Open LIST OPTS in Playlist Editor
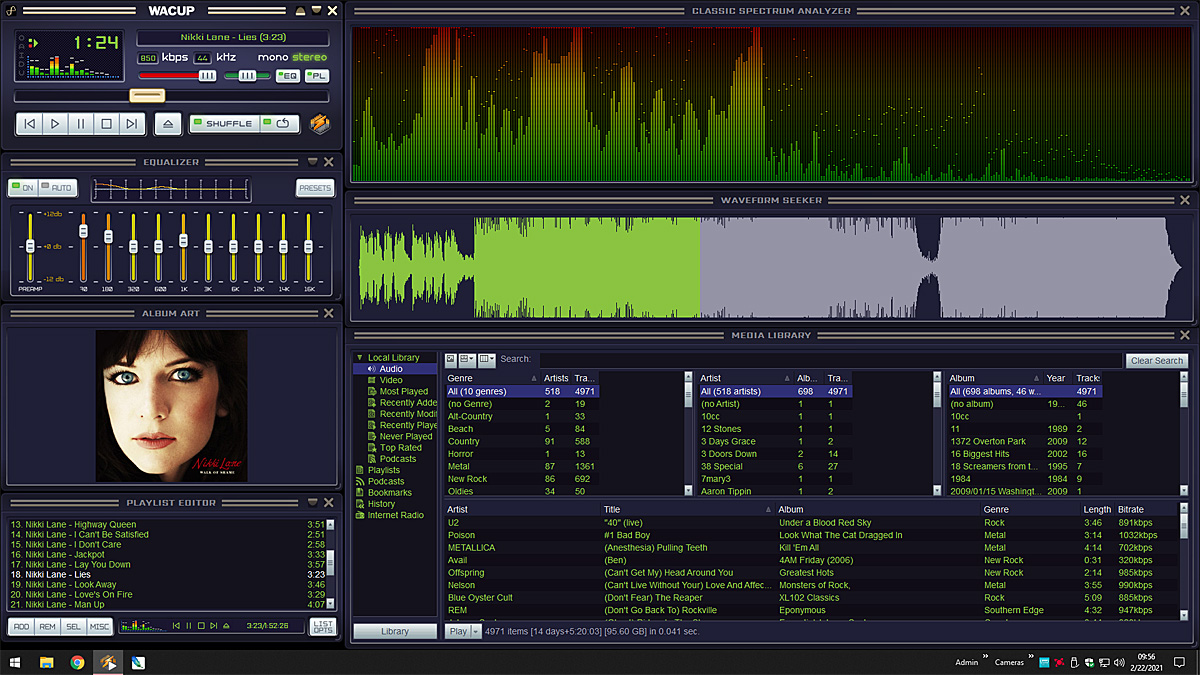The height and width of the screenshot is (675, 1200). 322,626
